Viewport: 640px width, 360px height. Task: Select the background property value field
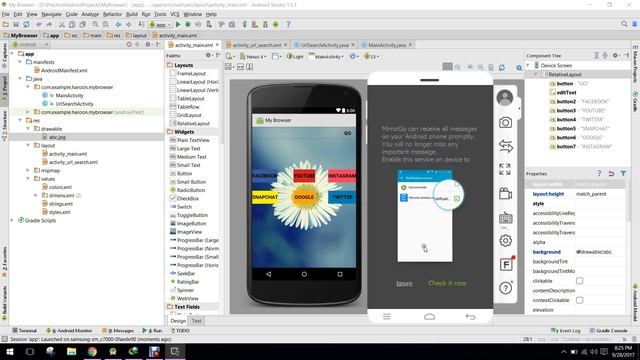599,252
